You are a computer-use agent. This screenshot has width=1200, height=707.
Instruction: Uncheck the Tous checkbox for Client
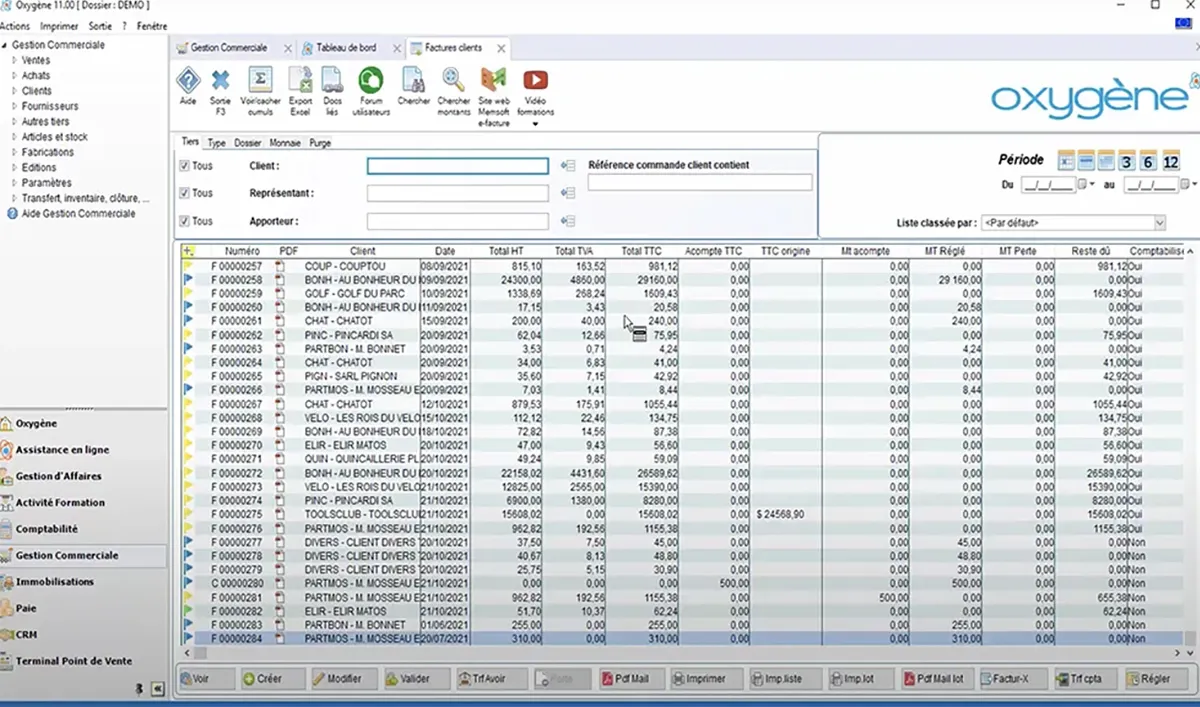(x=184, y=166)
